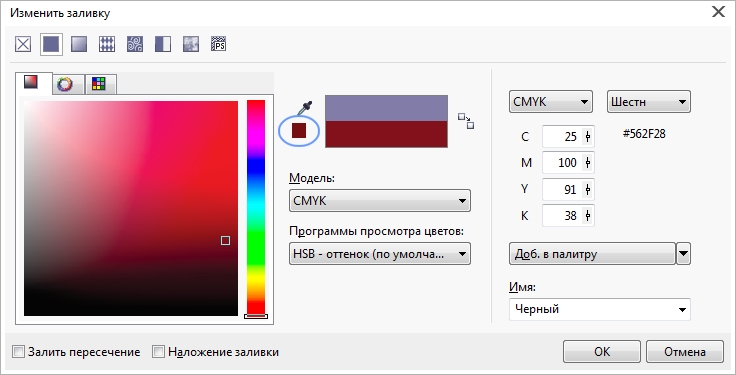736x375 pixels.
Task: Open the Модель CMYK dropdown
Action: click(380, 201)
